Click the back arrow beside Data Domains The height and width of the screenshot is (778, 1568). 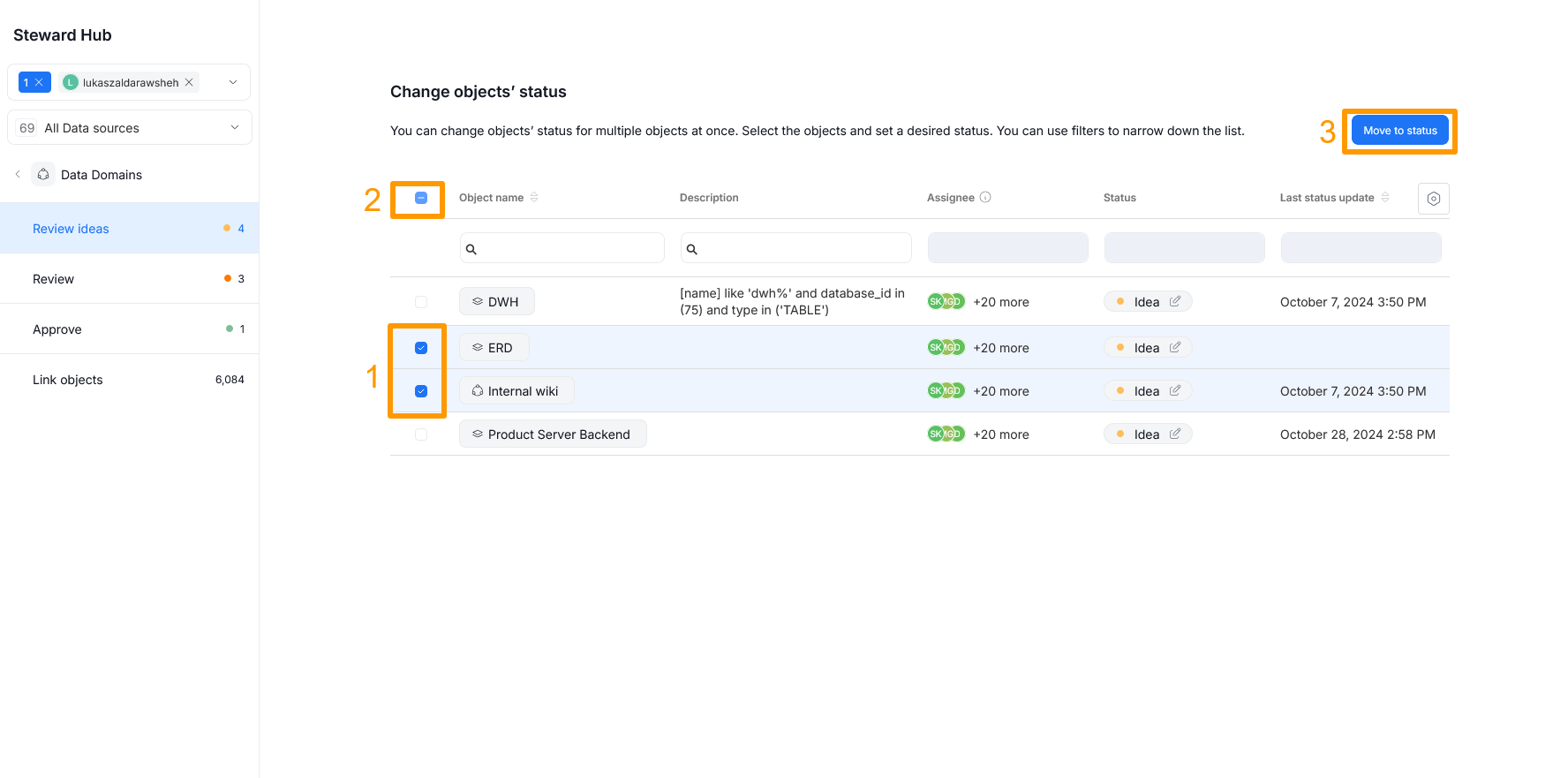point(18,175)
